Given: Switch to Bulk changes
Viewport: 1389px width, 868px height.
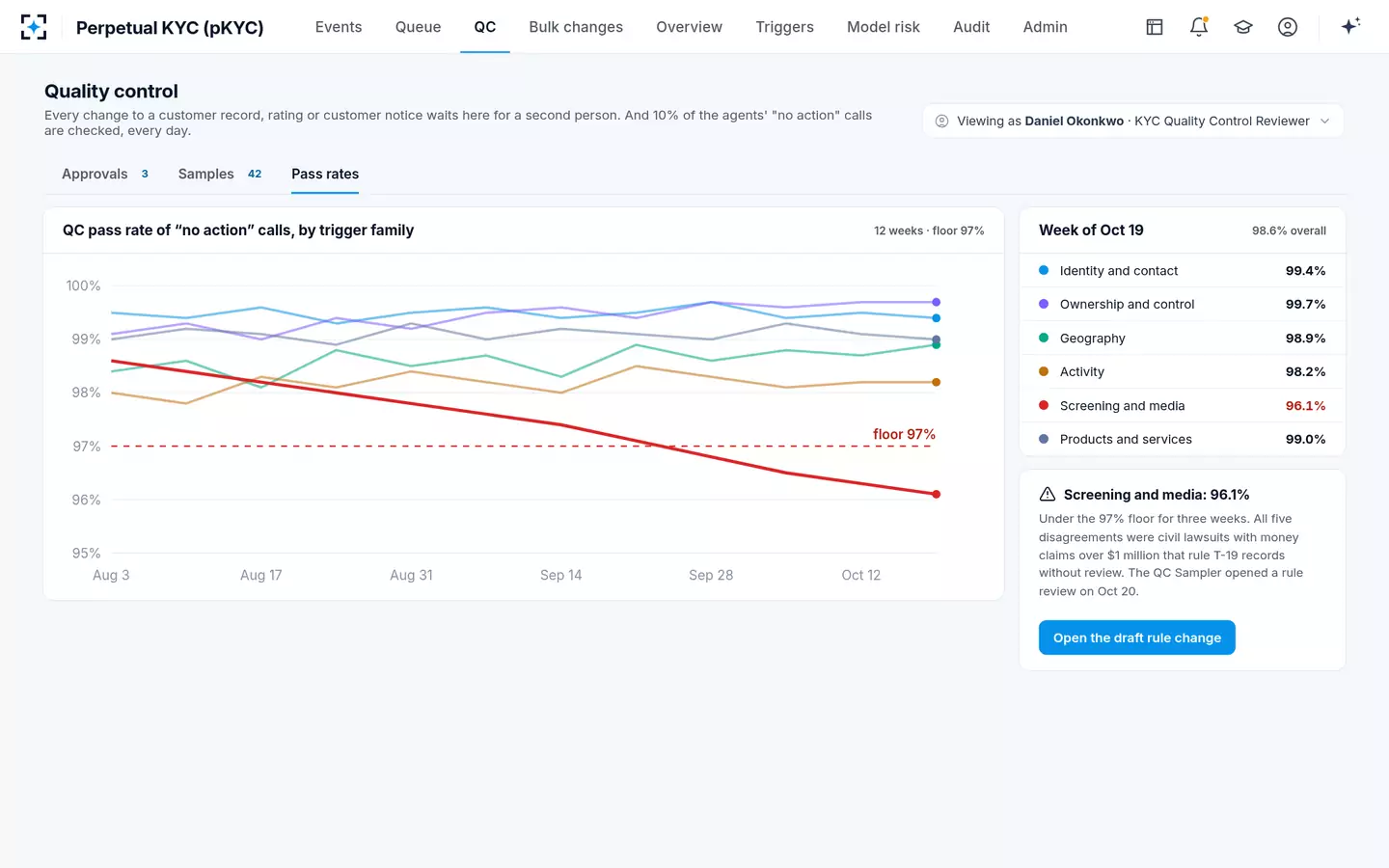Looking at the screenshot, I should (576, 27).
